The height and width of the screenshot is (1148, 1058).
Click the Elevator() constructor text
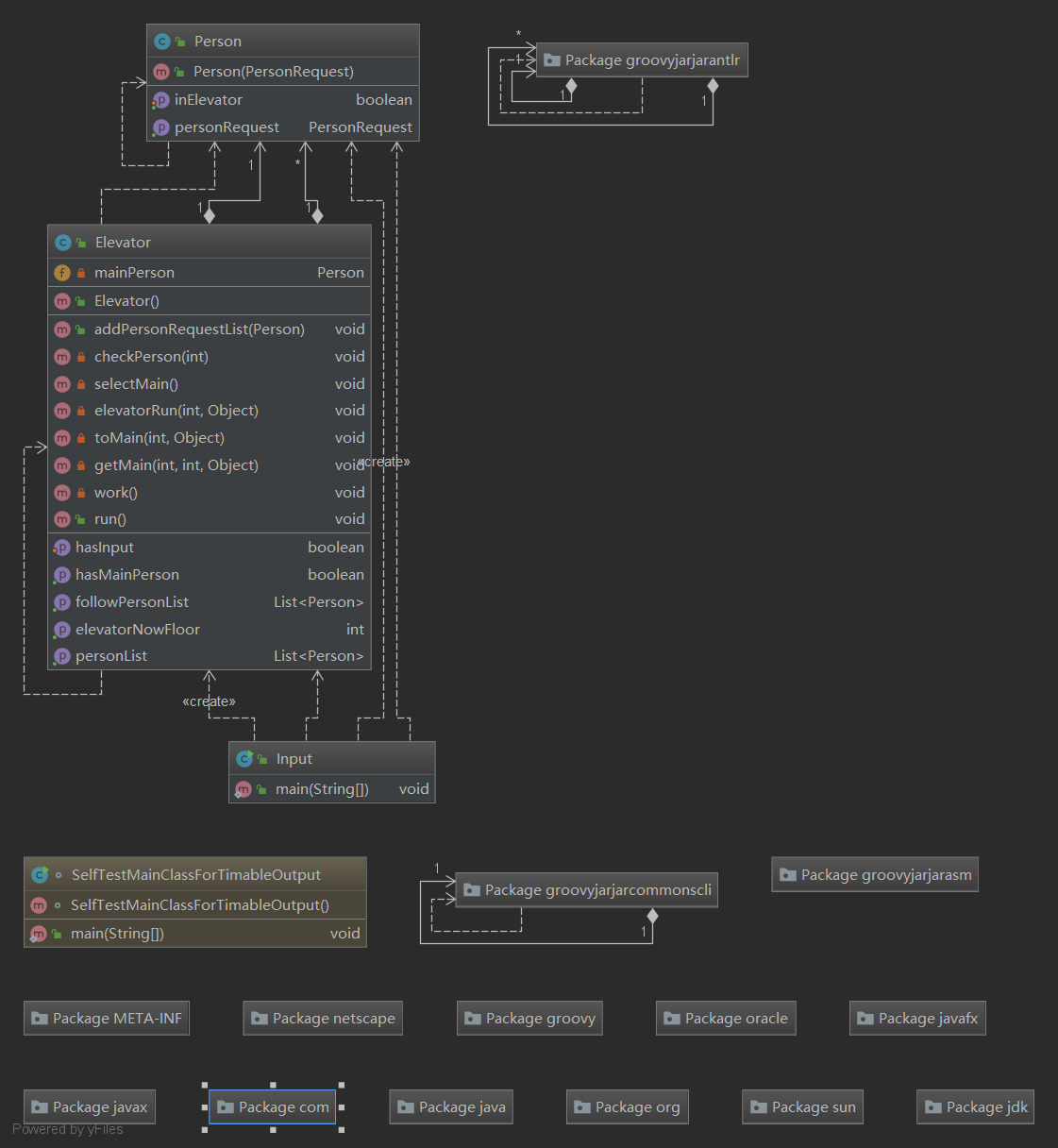[126, 301]
